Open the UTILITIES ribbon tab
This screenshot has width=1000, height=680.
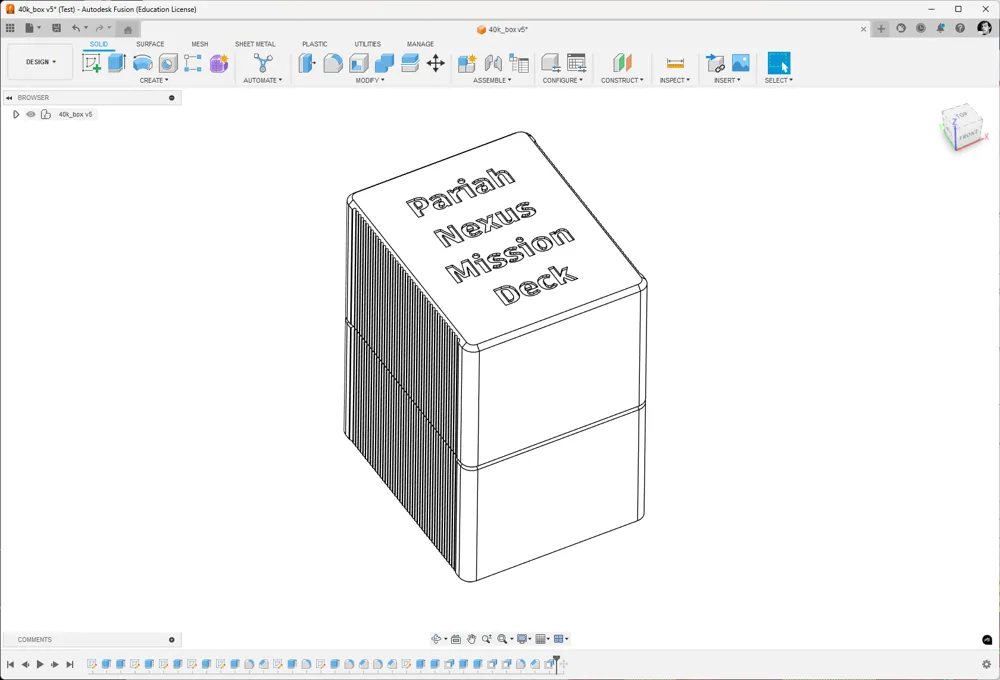pos(368,44)
